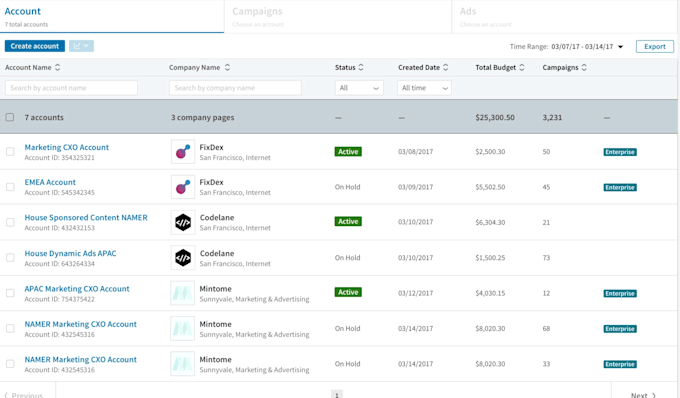Click On Hold status for EMEA Account
The height and width of the screenshot is (398, 680).
(347, 187)
